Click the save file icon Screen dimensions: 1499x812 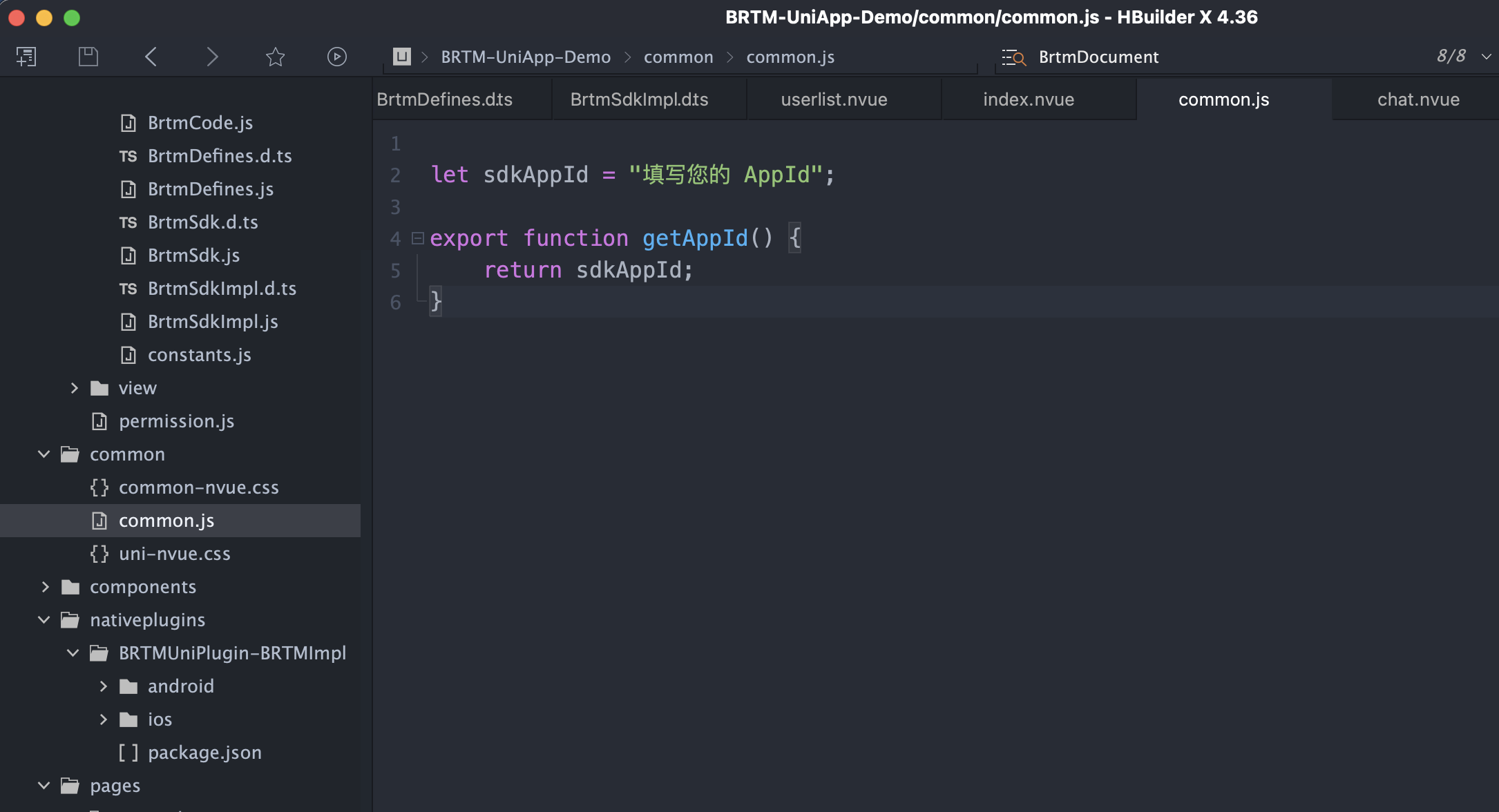pos(88,57)
